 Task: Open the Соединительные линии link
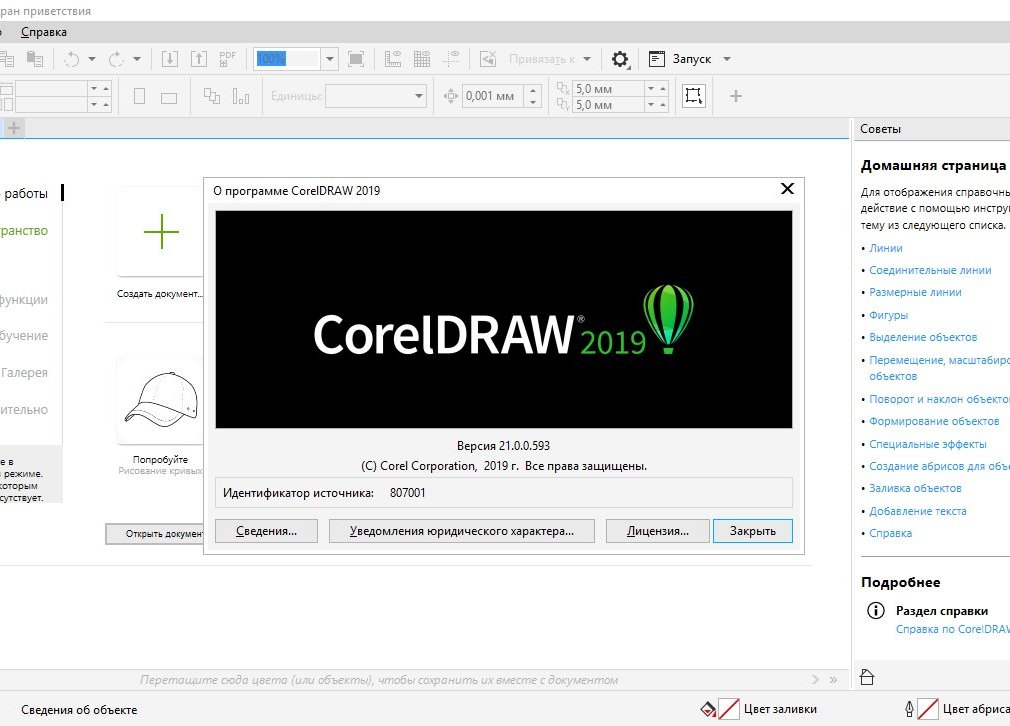930,270
